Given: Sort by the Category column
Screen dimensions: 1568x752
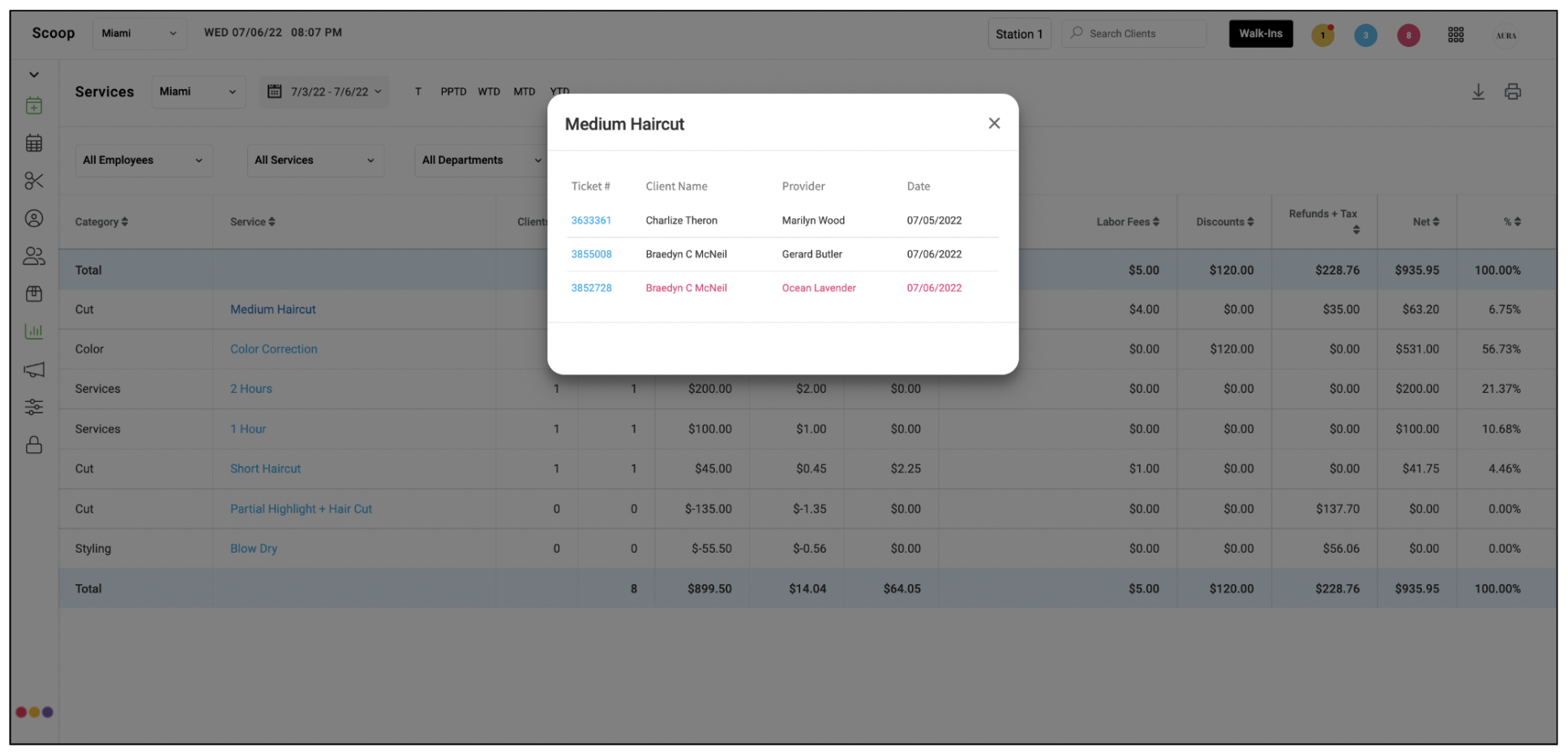Looking at the screenshot, I should (101, 222).
